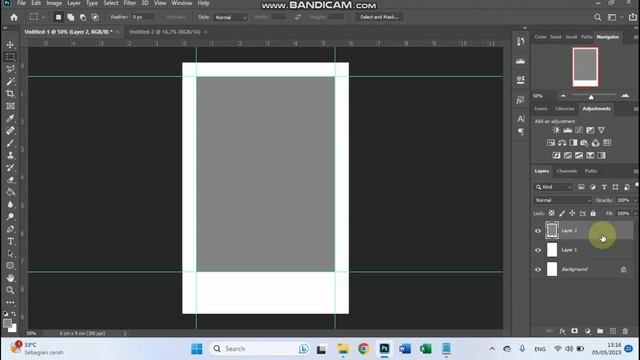640x360 pixels.
Task: Select the Paint Bucket tool
Action: [10, 192]
